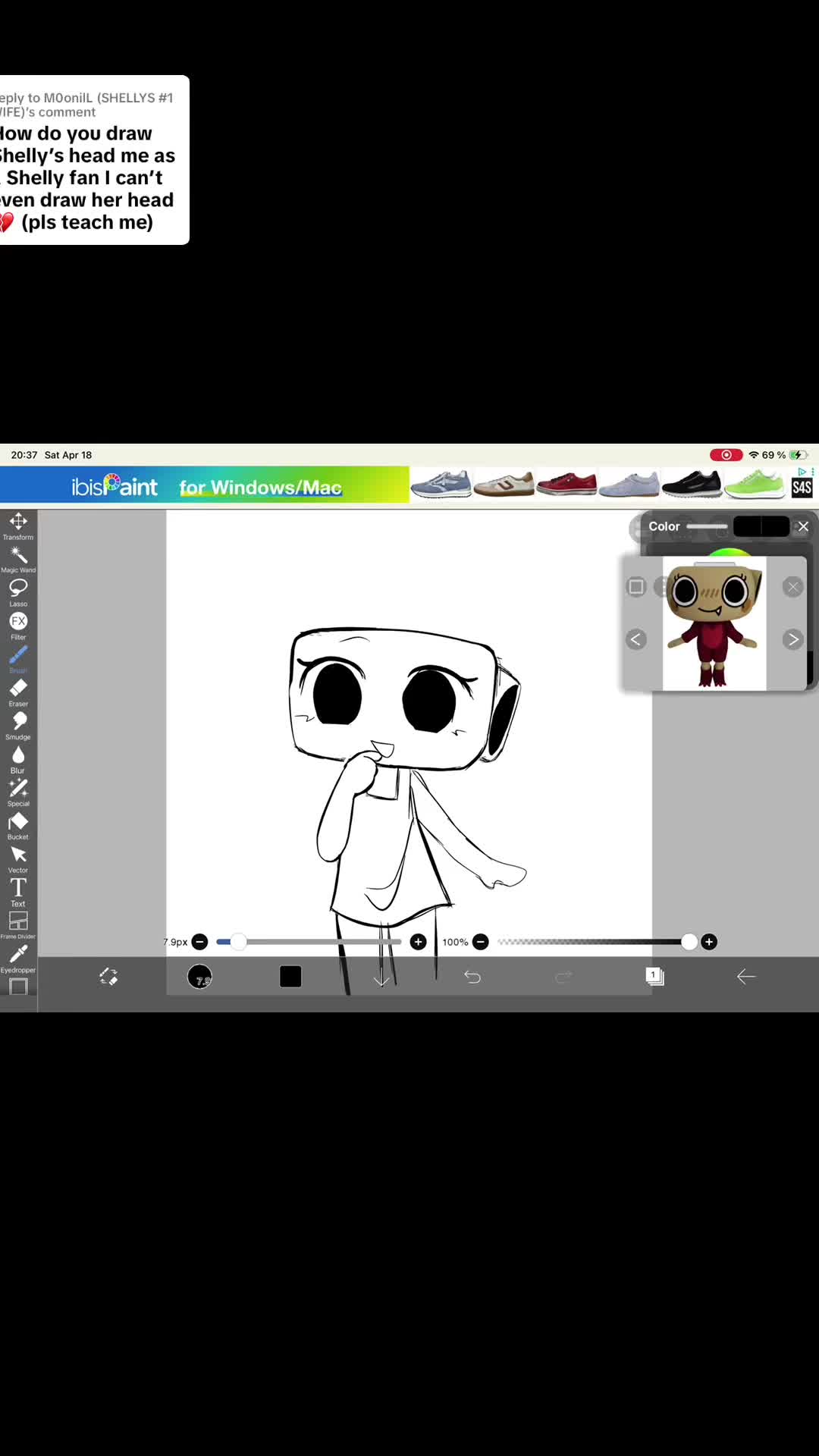Open brush settings via 7.9 brush preview
The image size is (819, 1456).
tap(199, 977)
